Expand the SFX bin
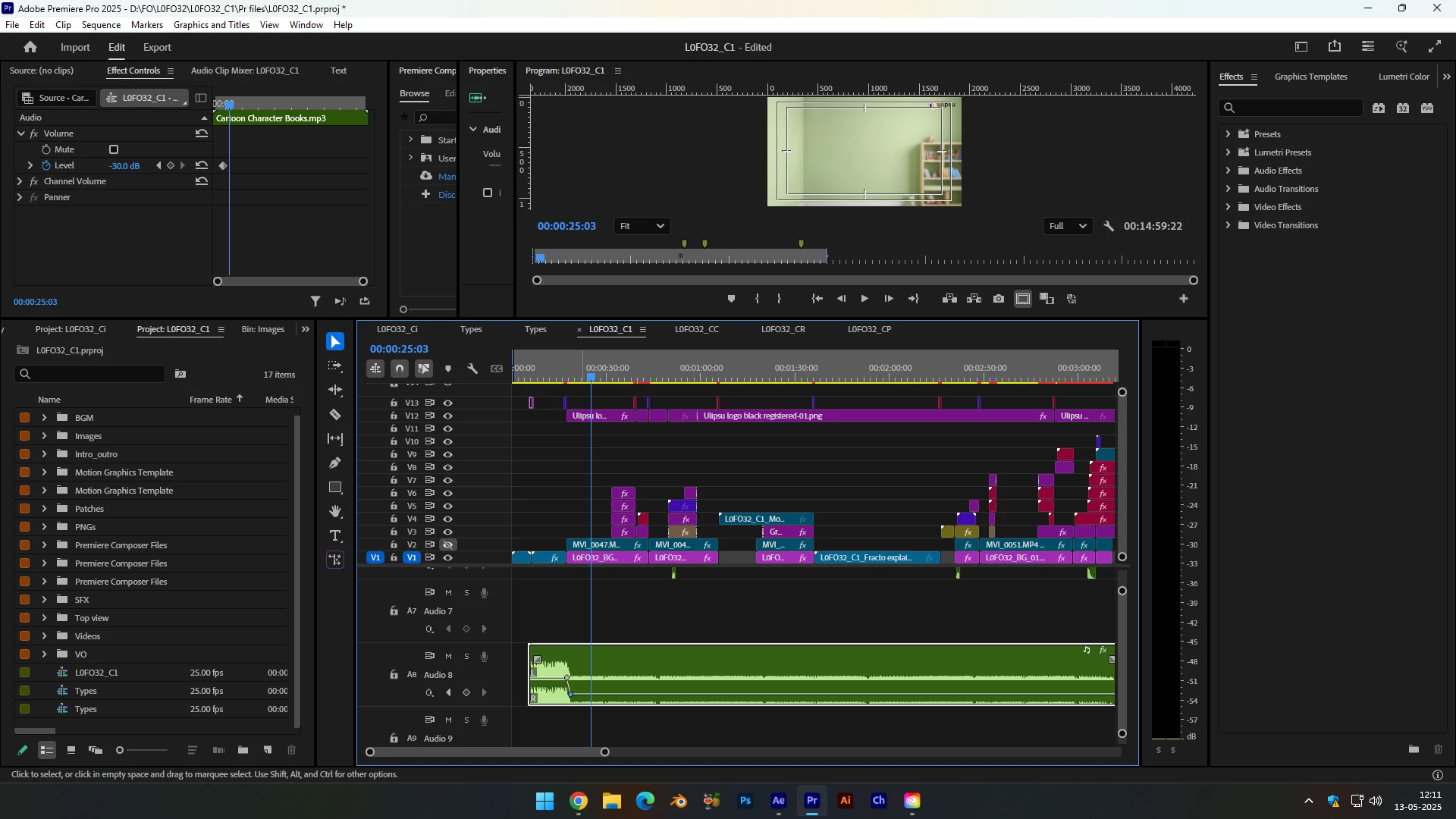The height and width of the screenshot is (819, 1456). (x=44, y=600)
